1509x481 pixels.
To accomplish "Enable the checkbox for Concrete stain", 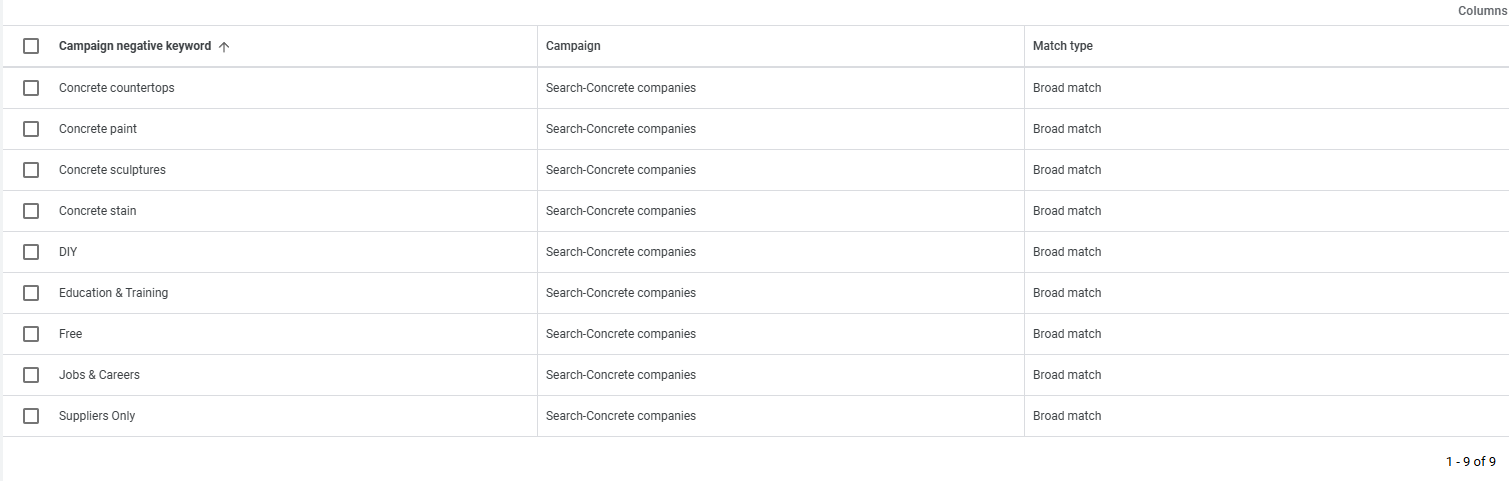I will pos(31,211).
